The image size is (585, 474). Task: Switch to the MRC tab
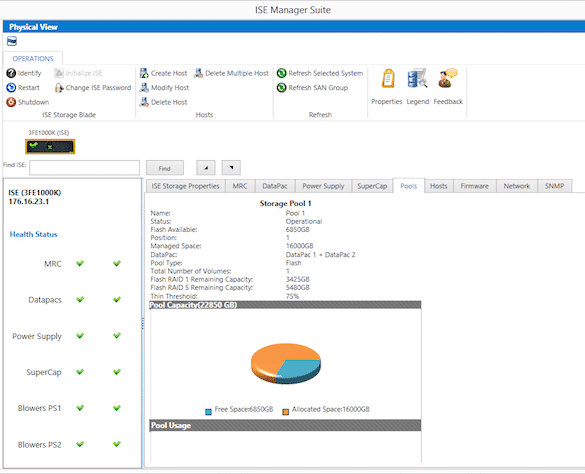coord(240,186)
